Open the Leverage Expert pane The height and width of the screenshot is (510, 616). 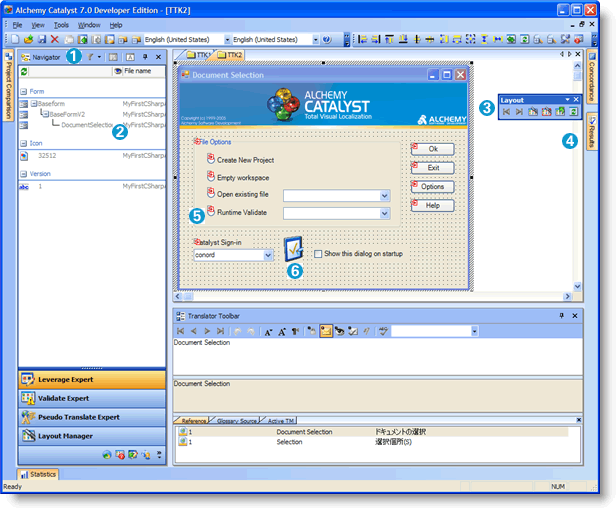pos(92,380)
